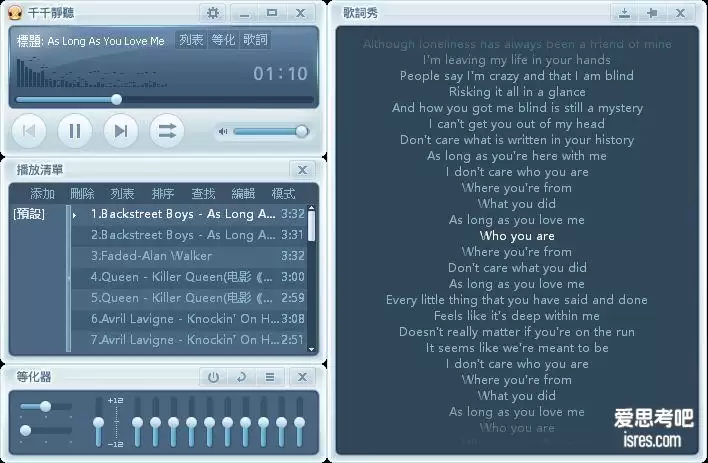708x463 pixels.
Task: Toggle the 等化 equalizer panel button
Action: [224, 40]
